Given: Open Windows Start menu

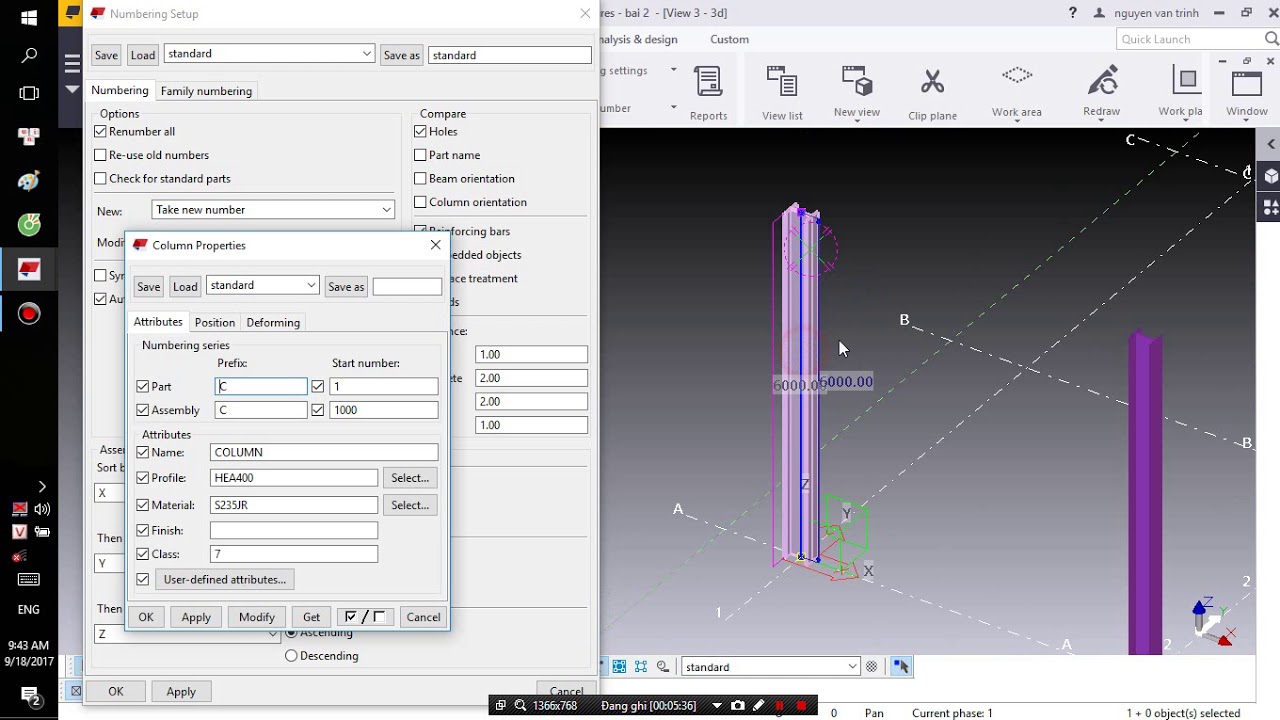Looking at the screenshot, I should (29, 17).
